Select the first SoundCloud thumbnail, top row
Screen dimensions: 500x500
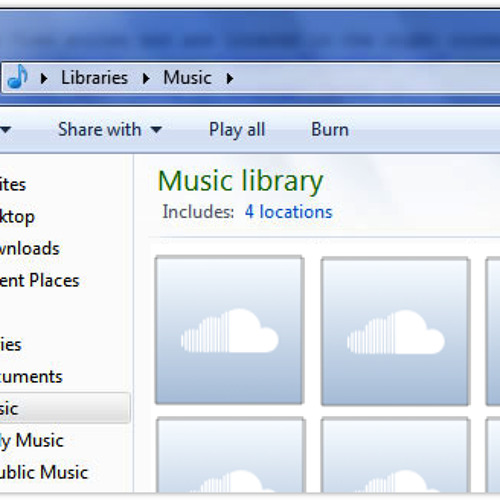click(229, 330)
